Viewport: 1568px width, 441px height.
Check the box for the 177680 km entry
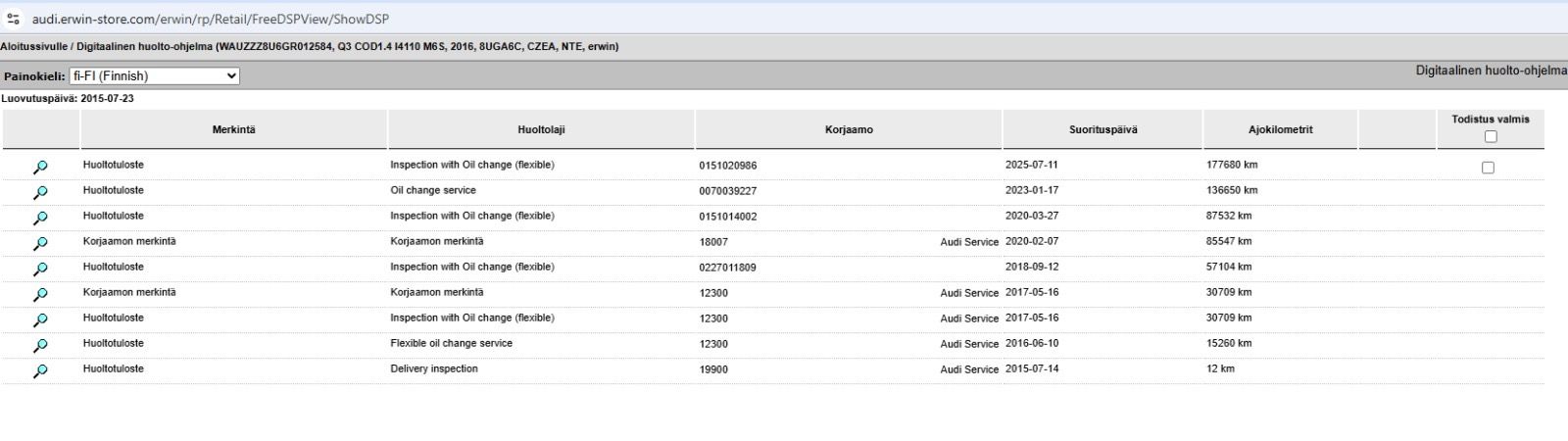coord(1488,168)
